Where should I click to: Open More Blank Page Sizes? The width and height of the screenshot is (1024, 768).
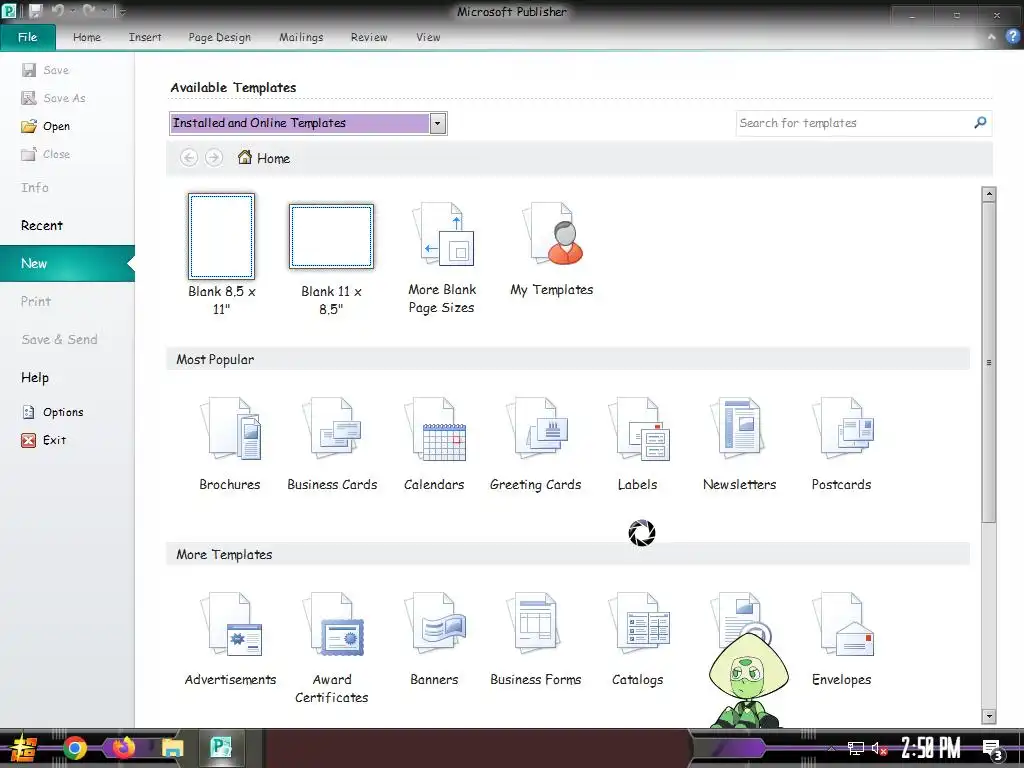point(441,259)
